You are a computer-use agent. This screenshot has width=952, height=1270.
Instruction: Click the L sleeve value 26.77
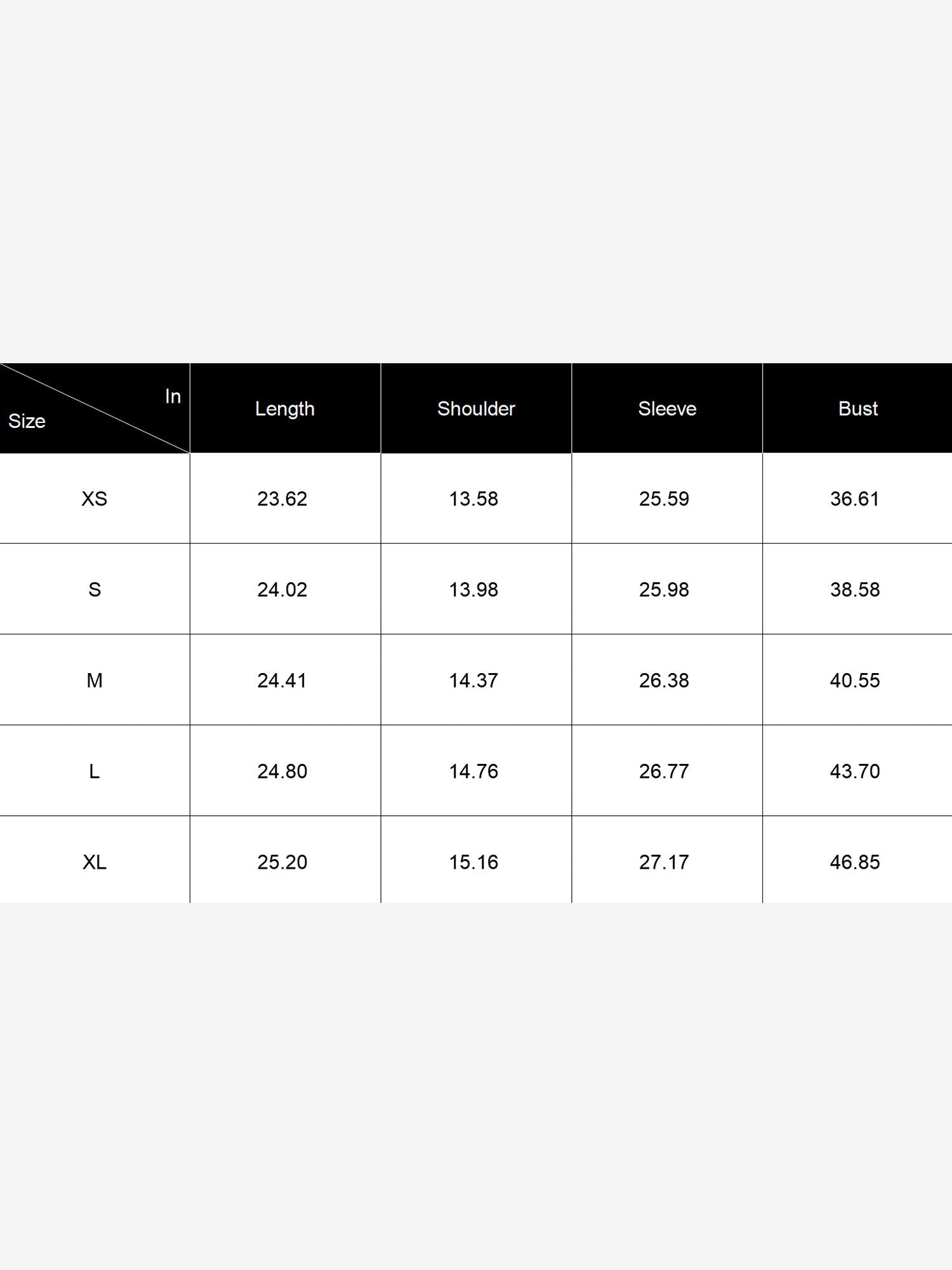coord(664,772)
